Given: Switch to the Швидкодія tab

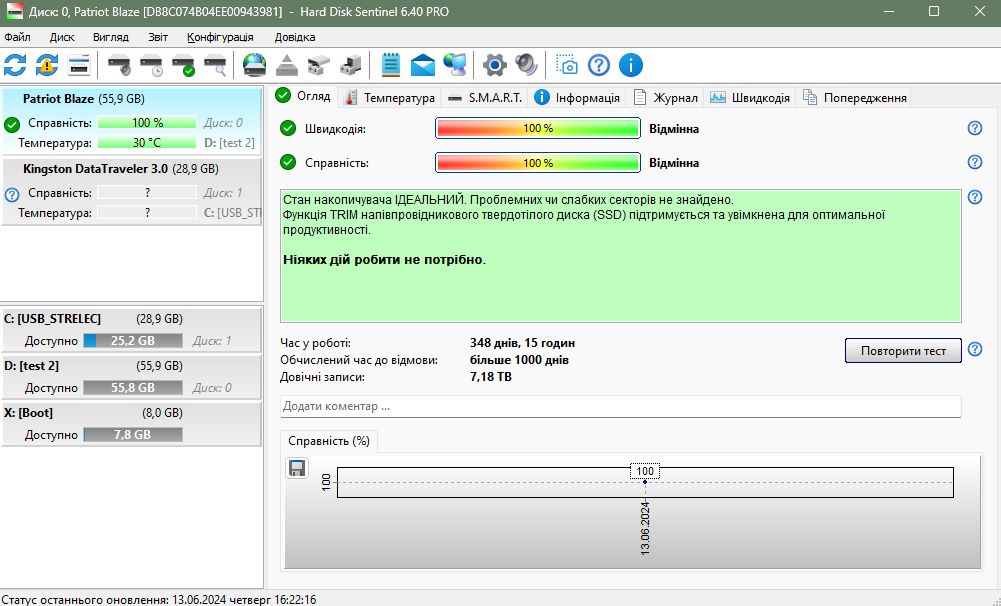Looking at the screenshot, I should 750,98.
